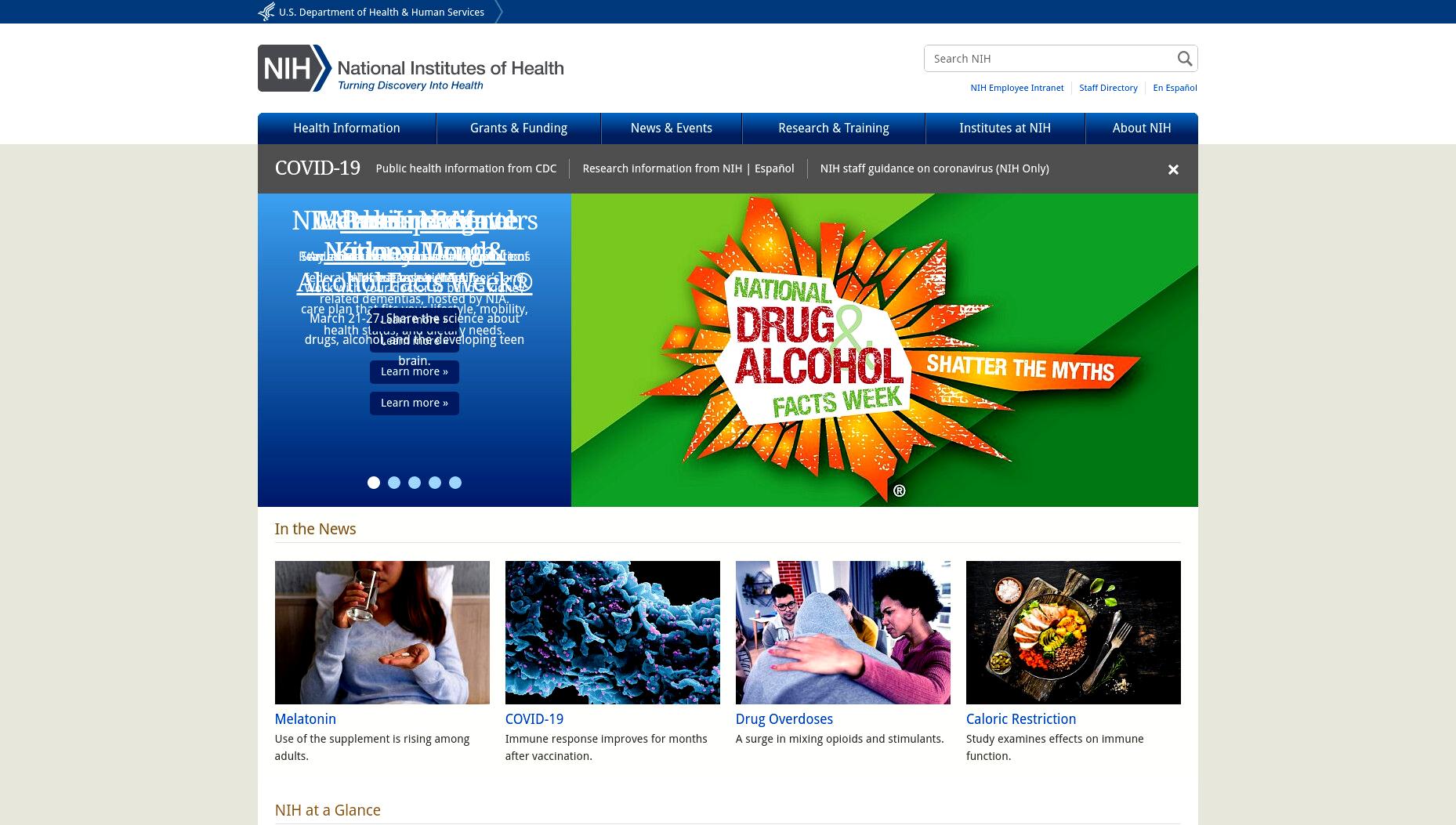This screenshot has height=825, width=1456.
Task: Select the fifth carousel slide dot
Action: [x=455, y=483]
